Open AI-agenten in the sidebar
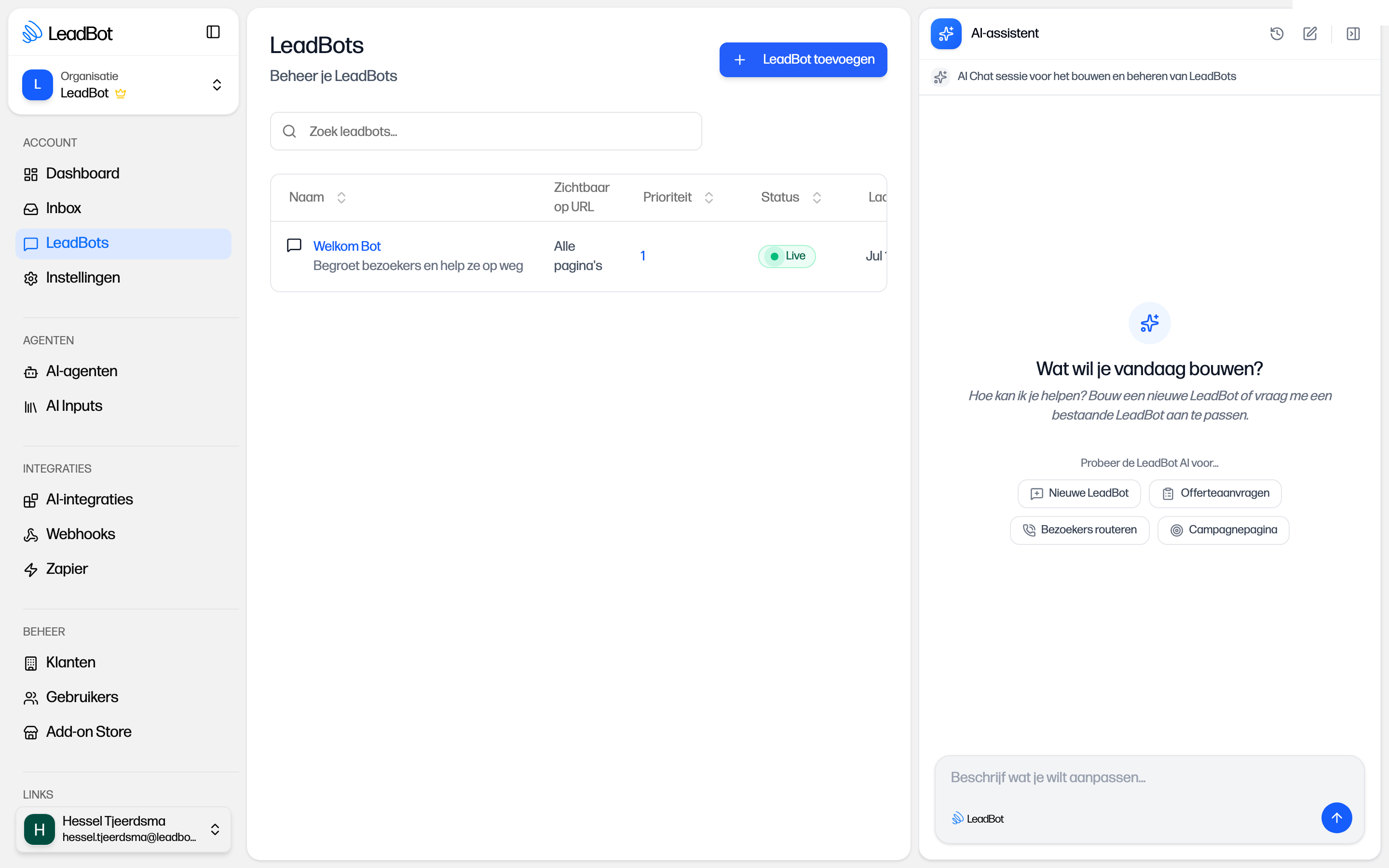 (123, 371)
